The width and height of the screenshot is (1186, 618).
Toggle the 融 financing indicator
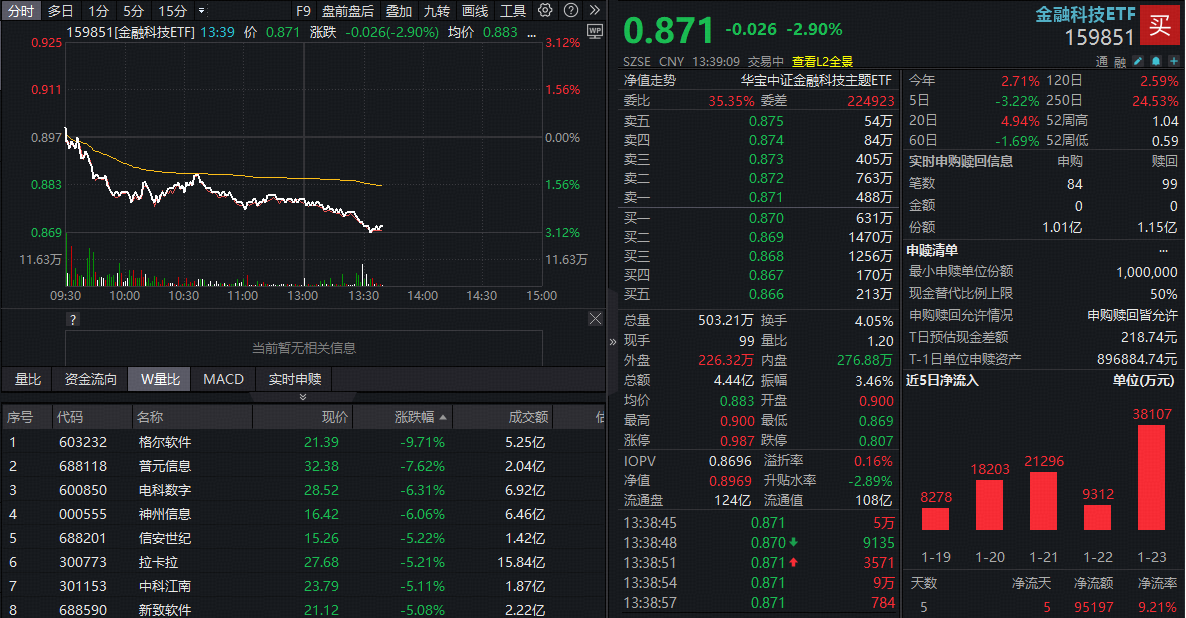pos(1118,62)
